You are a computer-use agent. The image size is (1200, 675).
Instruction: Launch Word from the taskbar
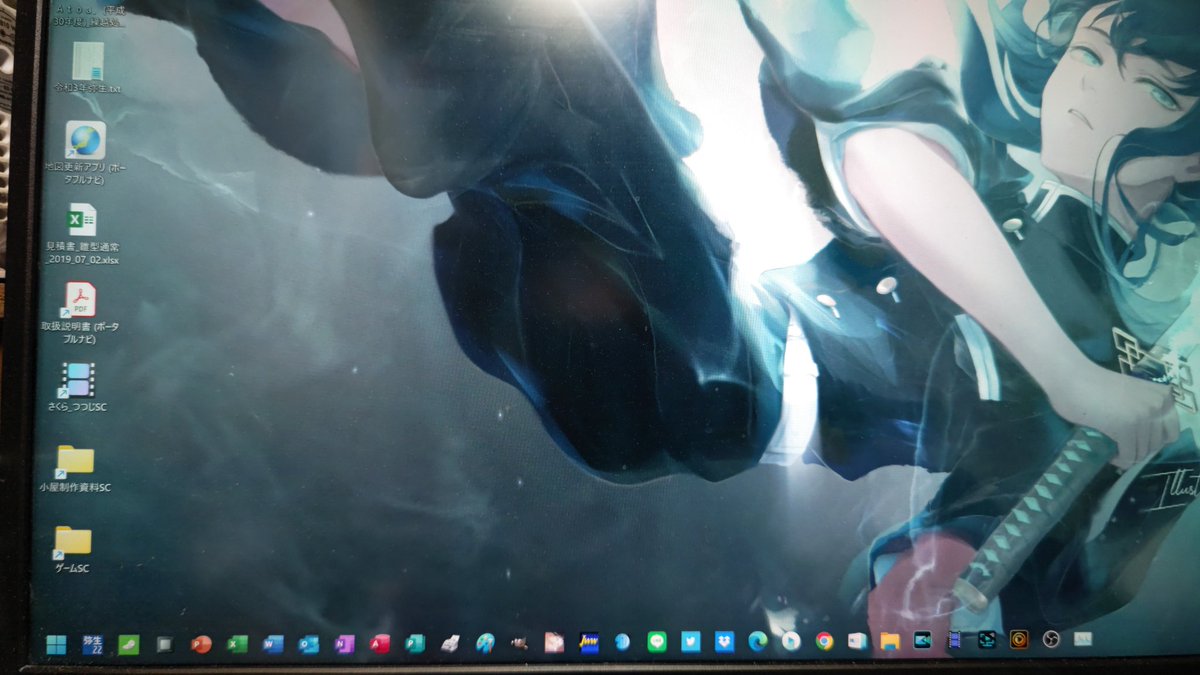point(273,644)
